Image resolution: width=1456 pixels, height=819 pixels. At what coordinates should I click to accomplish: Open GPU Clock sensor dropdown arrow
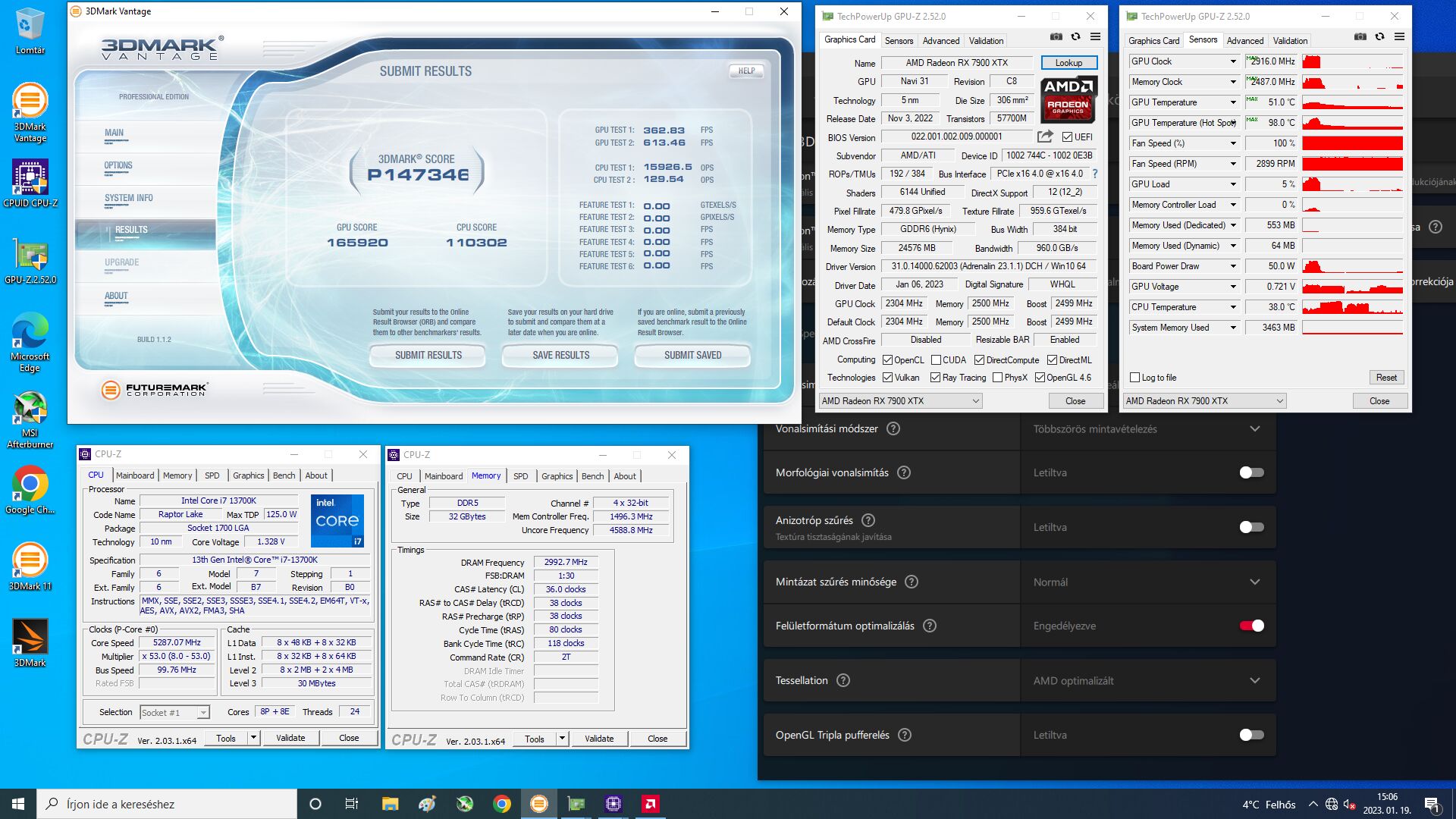(x=1233, y=61)
